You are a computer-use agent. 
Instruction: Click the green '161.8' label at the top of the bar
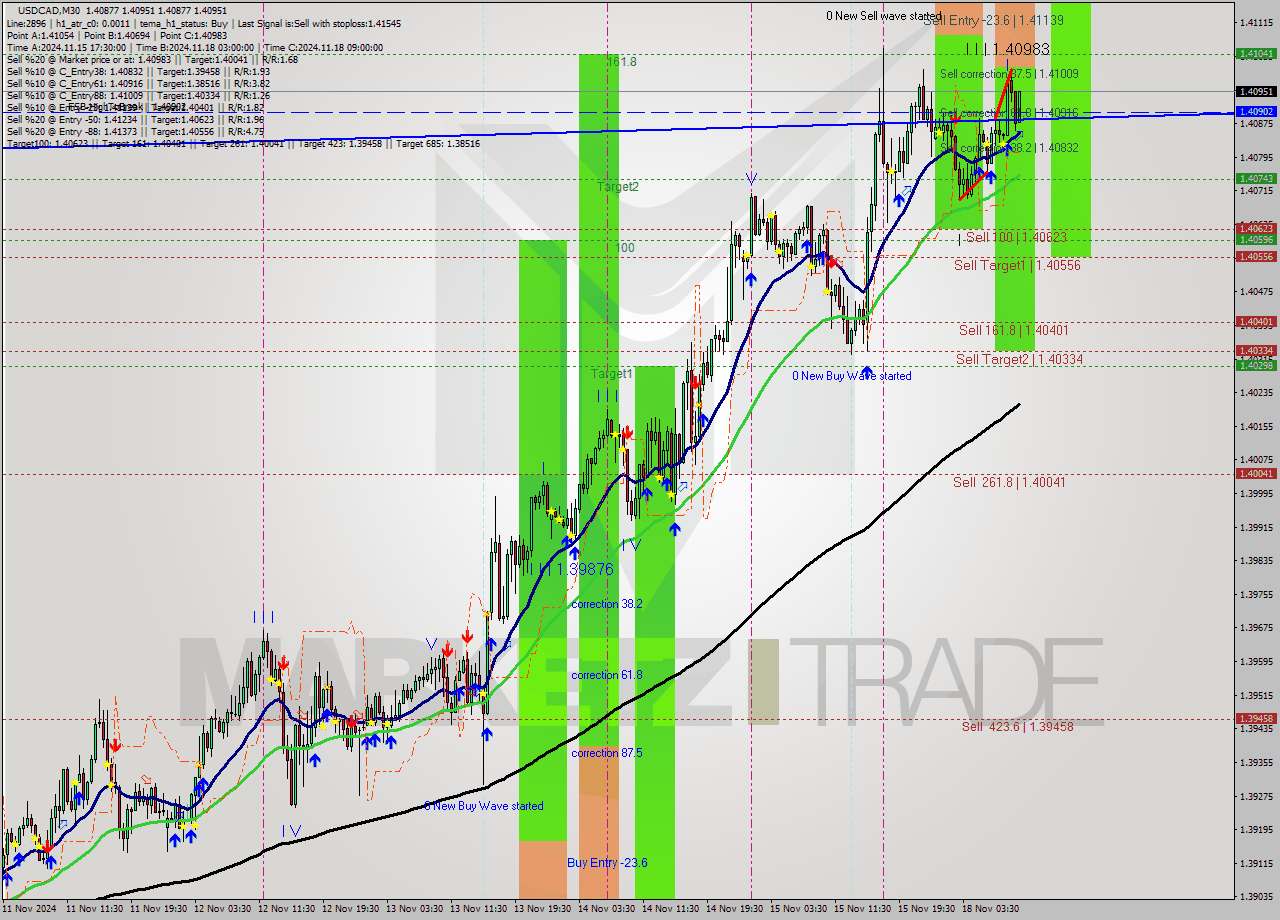click(x=621, y=62)
